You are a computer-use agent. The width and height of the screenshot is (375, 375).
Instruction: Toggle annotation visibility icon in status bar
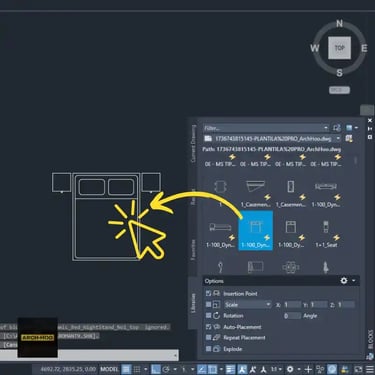[x=242, y=369]
